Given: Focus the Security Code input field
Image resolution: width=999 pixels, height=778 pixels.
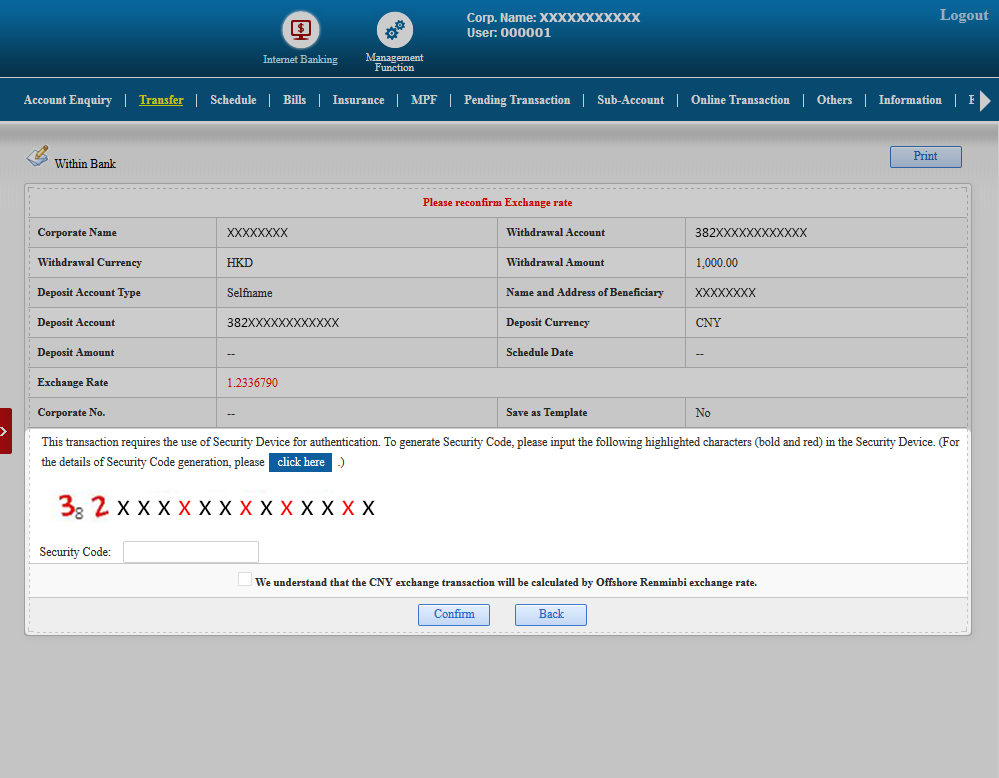Looking at the screenshot, I should (190, 552).
